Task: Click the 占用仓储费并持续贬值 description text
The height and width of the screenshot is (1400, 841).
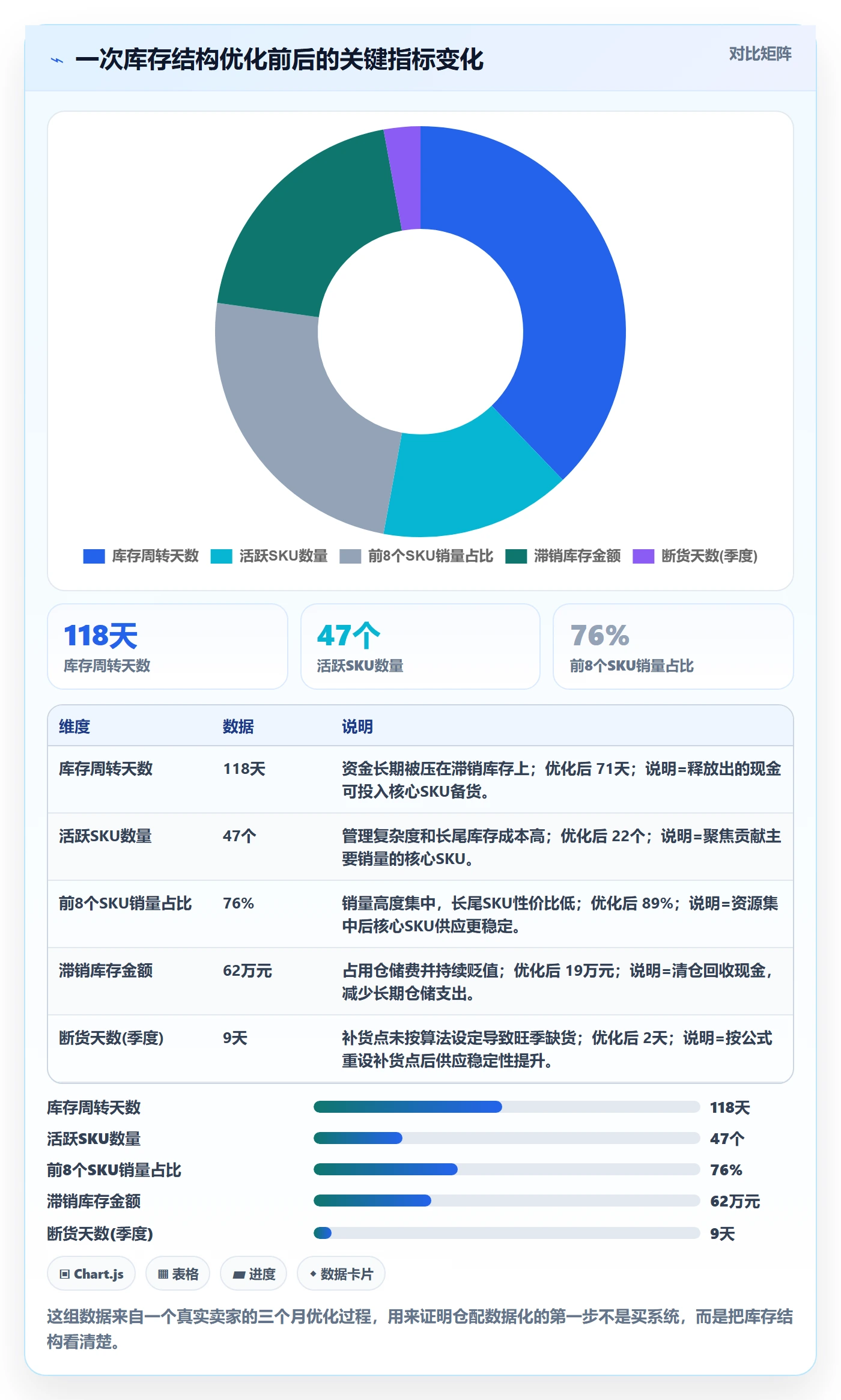Action: coord(420,970)
